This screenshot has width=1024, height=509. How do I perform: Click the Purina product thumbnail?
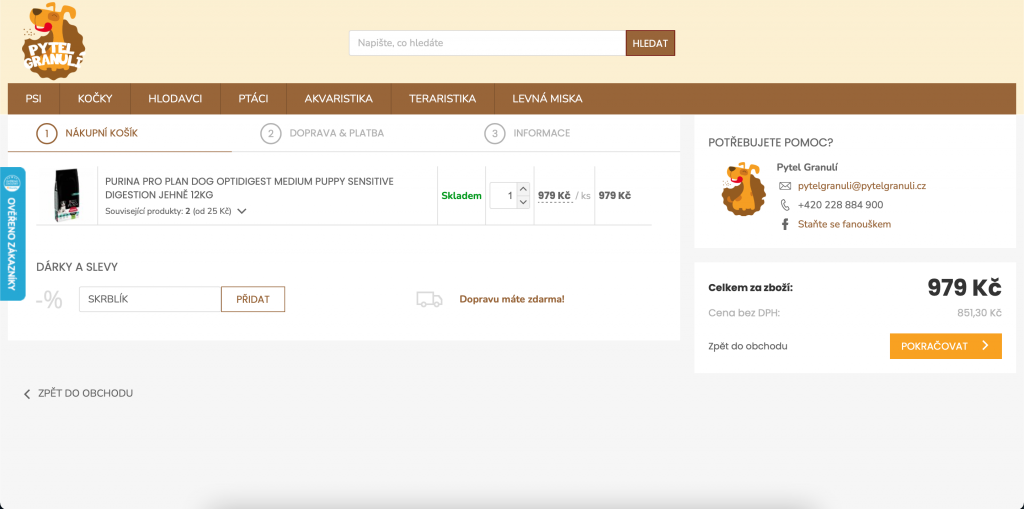67,194
